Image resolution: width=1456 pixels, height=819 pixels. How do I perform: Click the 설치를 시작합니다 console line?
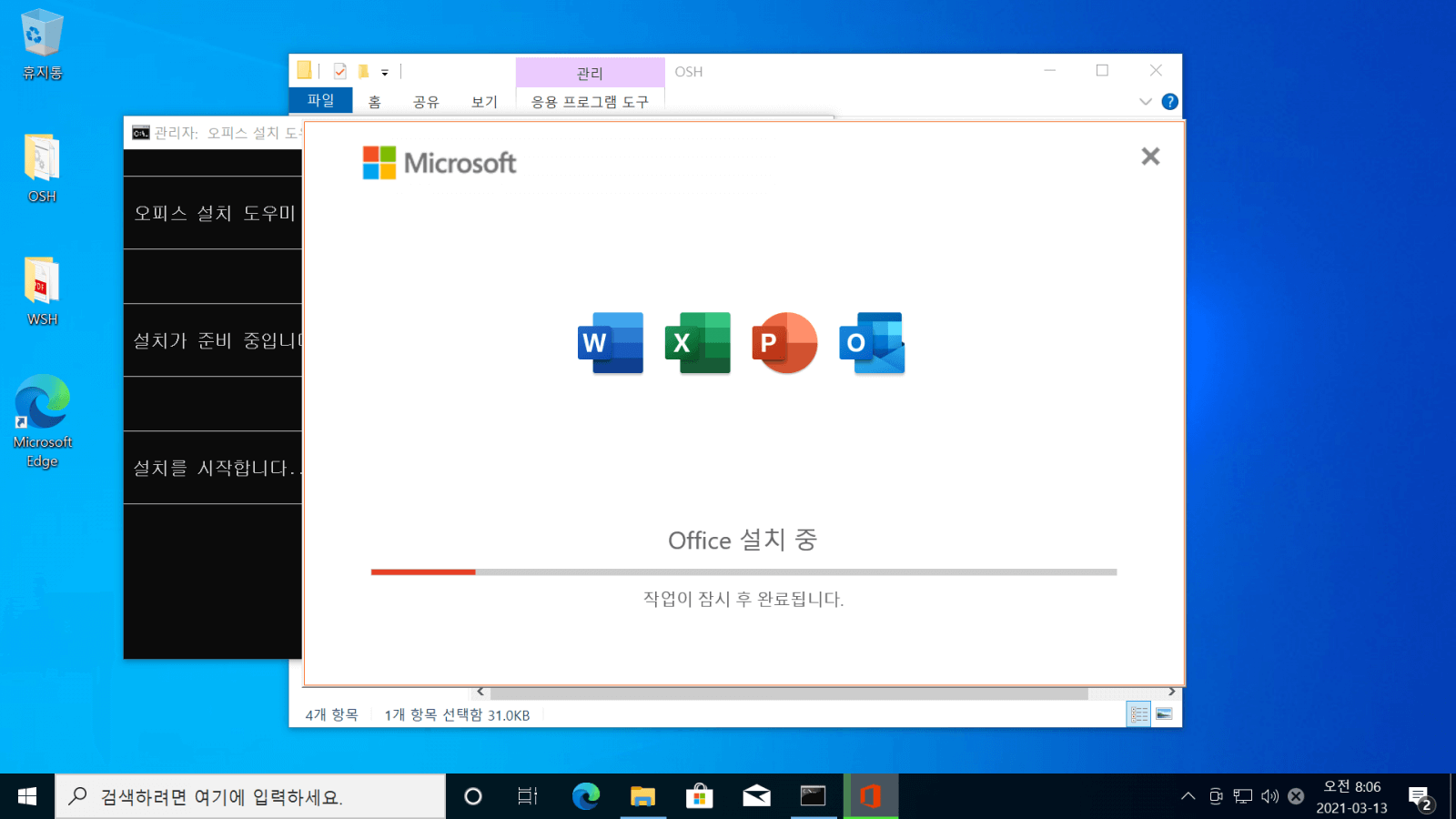pyautogui.click(x=217, y=468)
